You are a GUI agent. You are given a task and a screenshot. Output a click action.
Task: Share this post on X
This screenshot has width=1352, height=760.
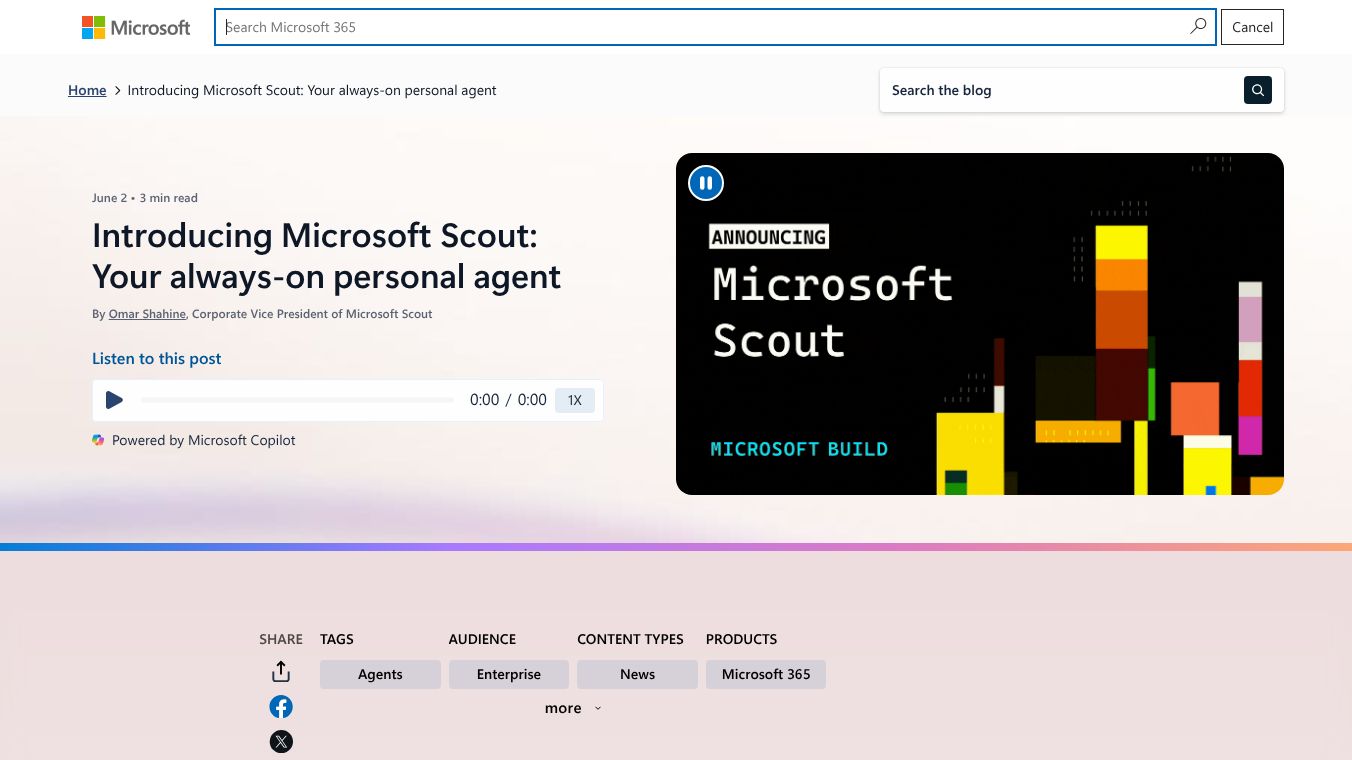pos(281,742)
